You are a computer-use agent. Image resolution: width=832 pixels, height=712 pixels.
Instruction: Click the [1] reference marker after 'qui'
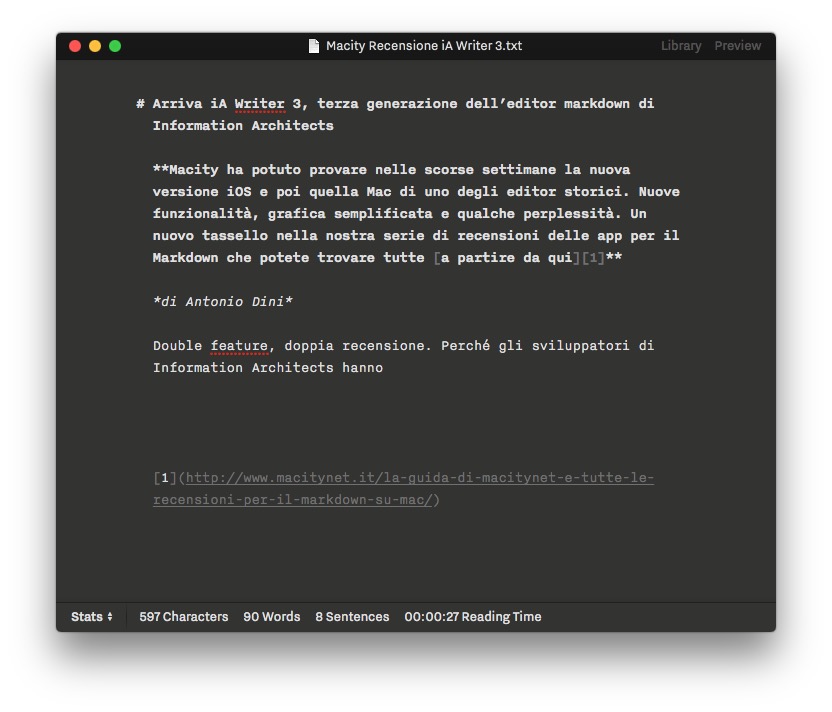click(593, 258)
